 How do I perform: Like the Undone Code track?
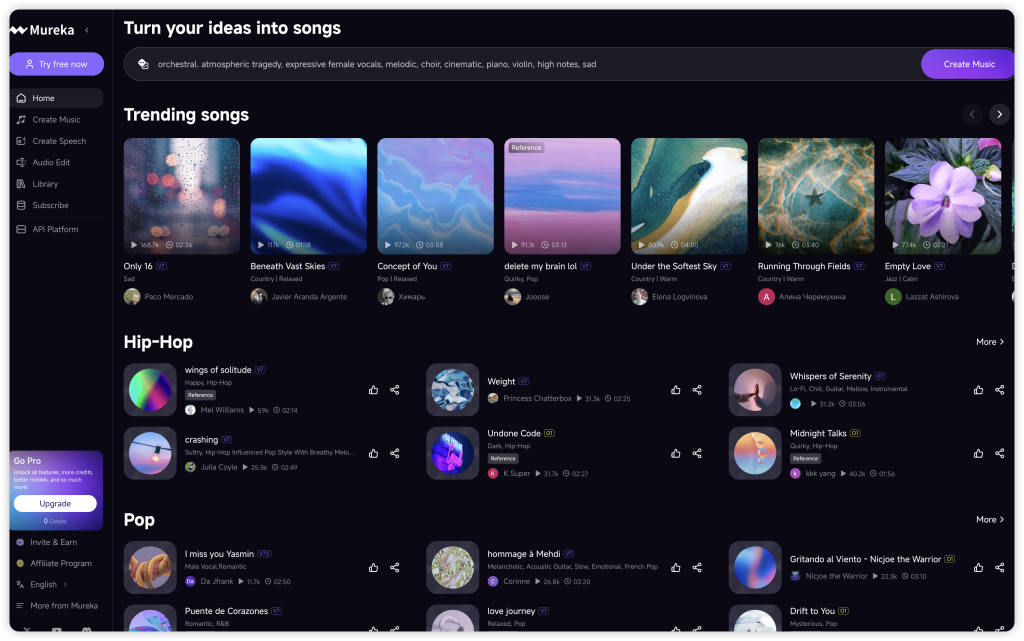click(x=676, y=453)
